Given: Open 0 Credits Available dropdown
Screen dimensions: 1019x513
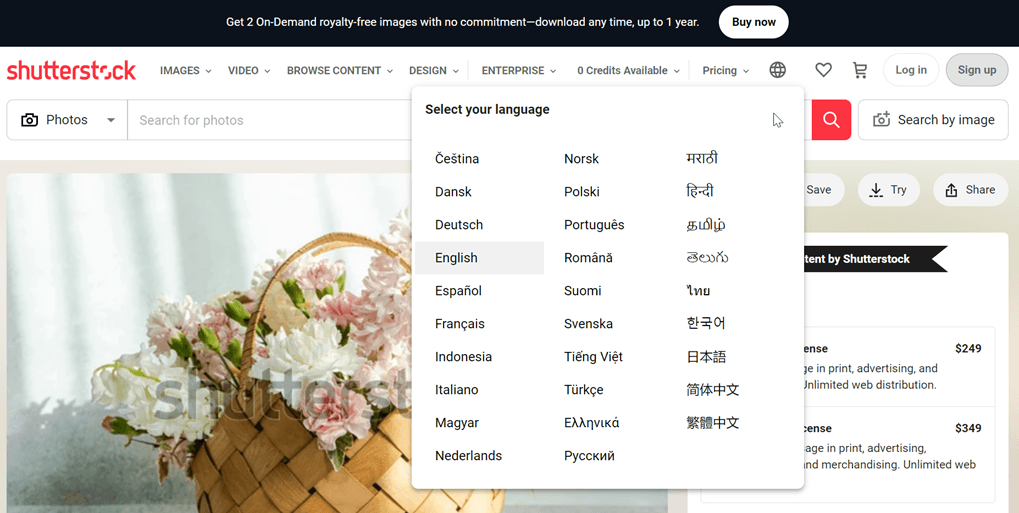Looking at the screenshot, I should pyautogui.click(x=628, y=70).
